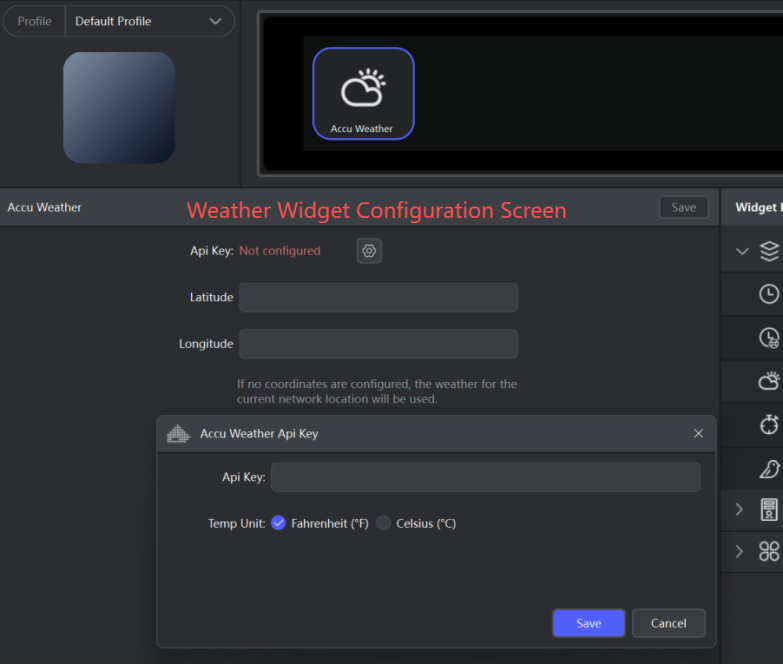The width and height of the screenshot is (783, 665).
Task: Click the blue Save button in dialog
Action: (589, 623)
